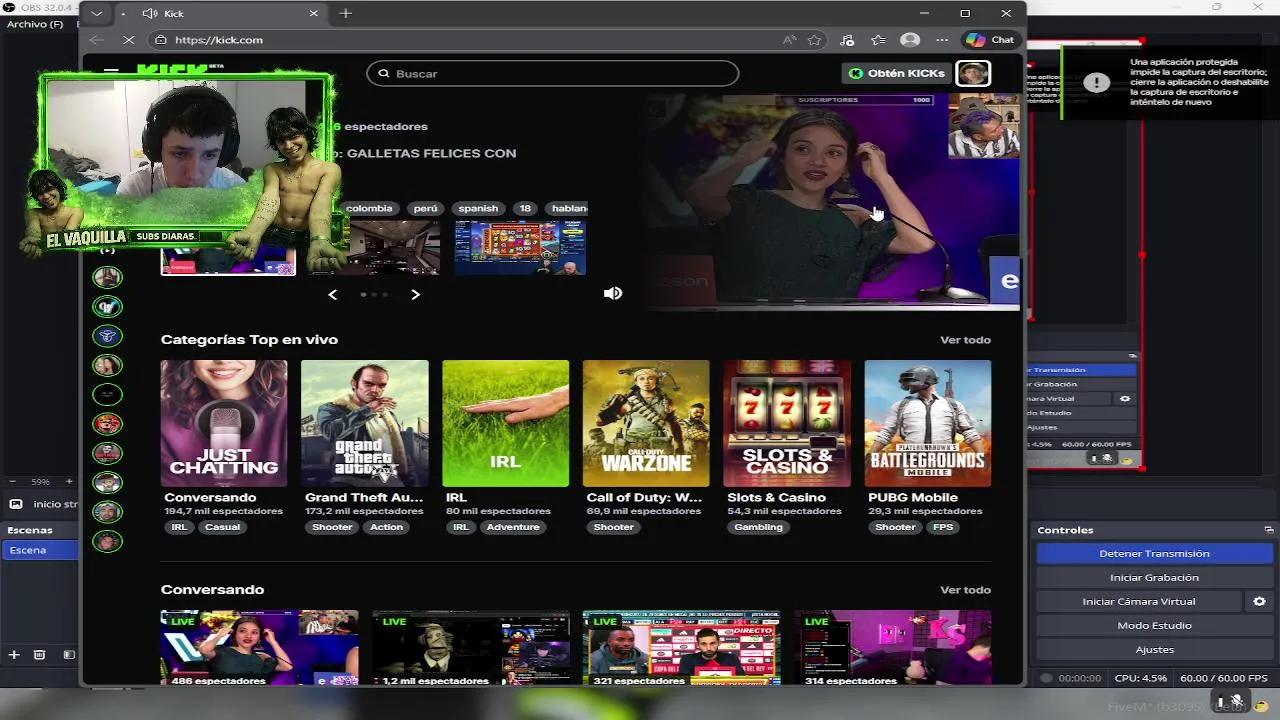Viewport: 1280px width, 720px height.
Task: Open the IRL category card
Action: click(x=506, y=423)
